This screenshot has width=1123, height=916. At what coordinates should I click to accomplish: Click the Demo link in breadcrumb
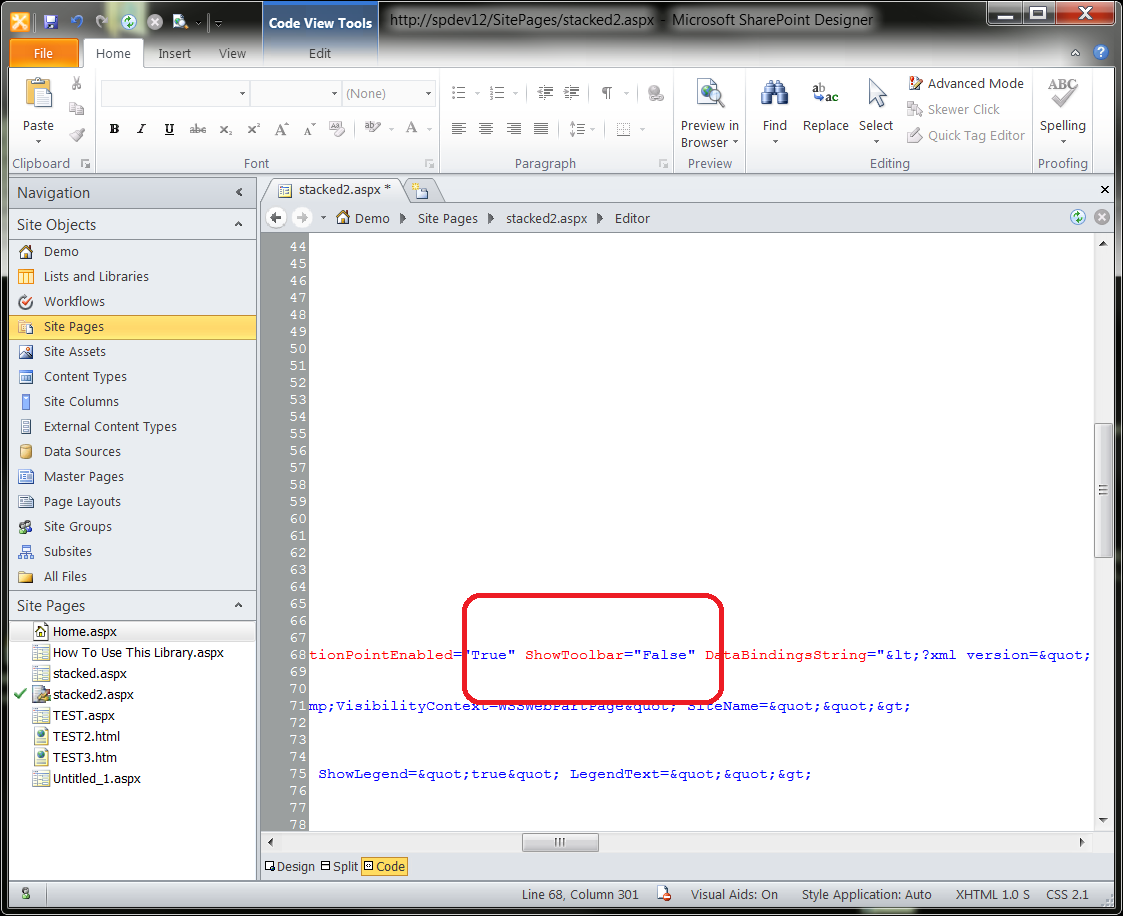372,218
